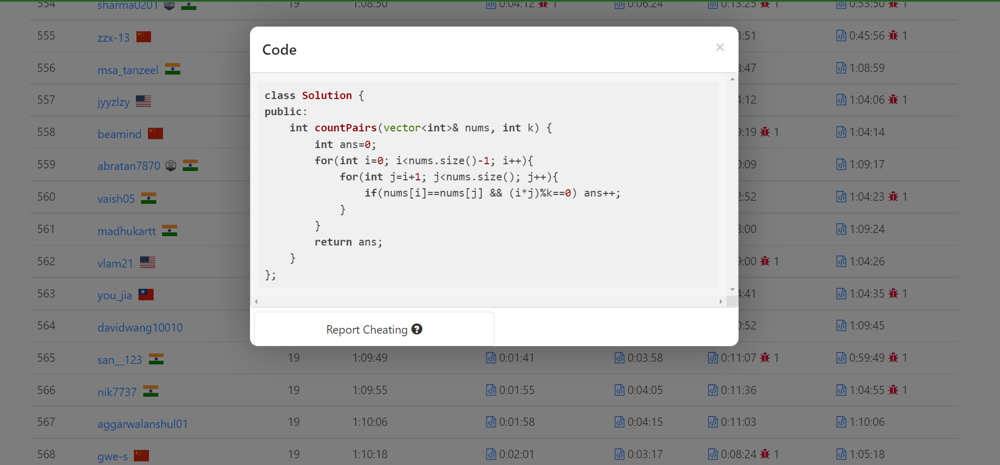This screenshot has height=465, width=1000.
Task: Open the code icon next to 1:09:45
Action: pos(841,325)
